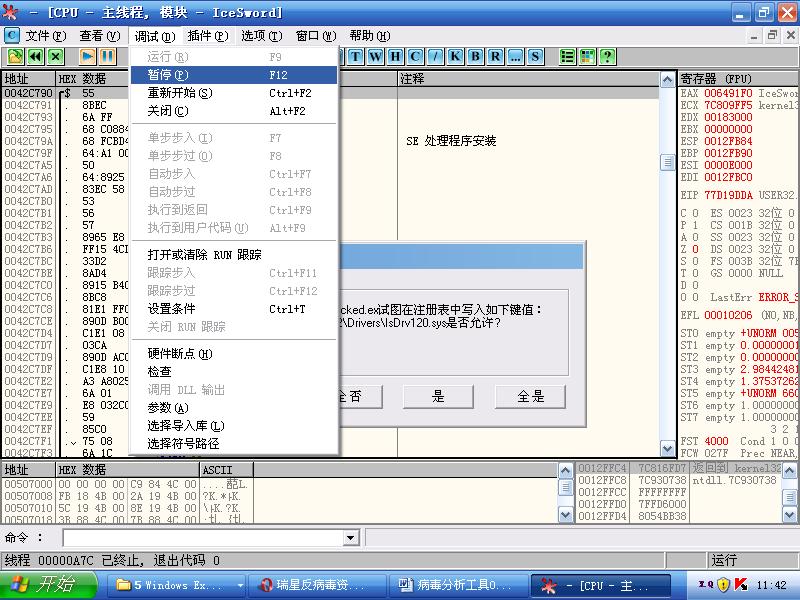Screen dimensions: 800x600
Task: Open the / (patches) toolbar button
Action: pyautogui.click(x=435, y=57)
